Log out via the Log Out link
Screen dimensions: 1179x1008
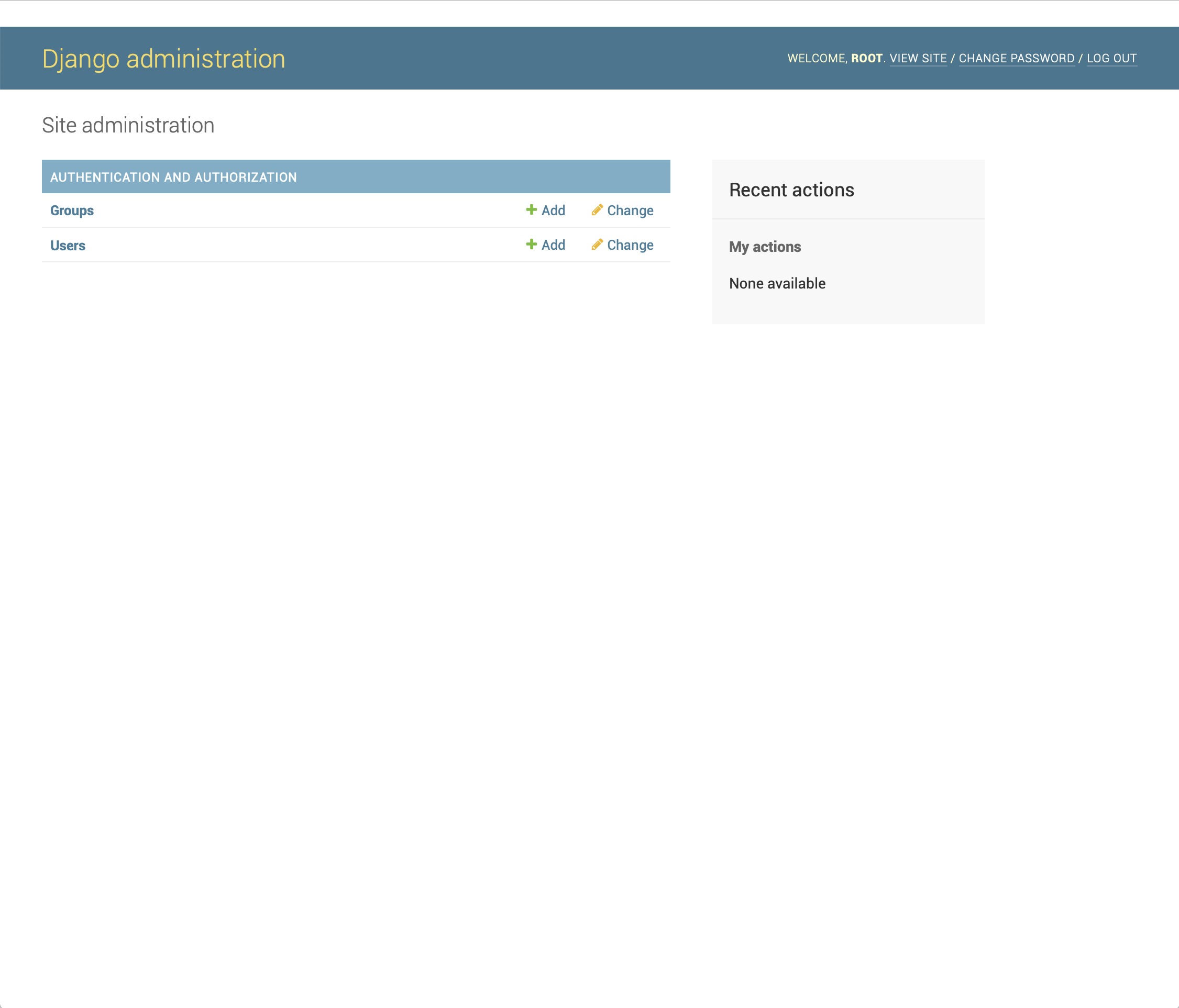tap(1111, 58)
